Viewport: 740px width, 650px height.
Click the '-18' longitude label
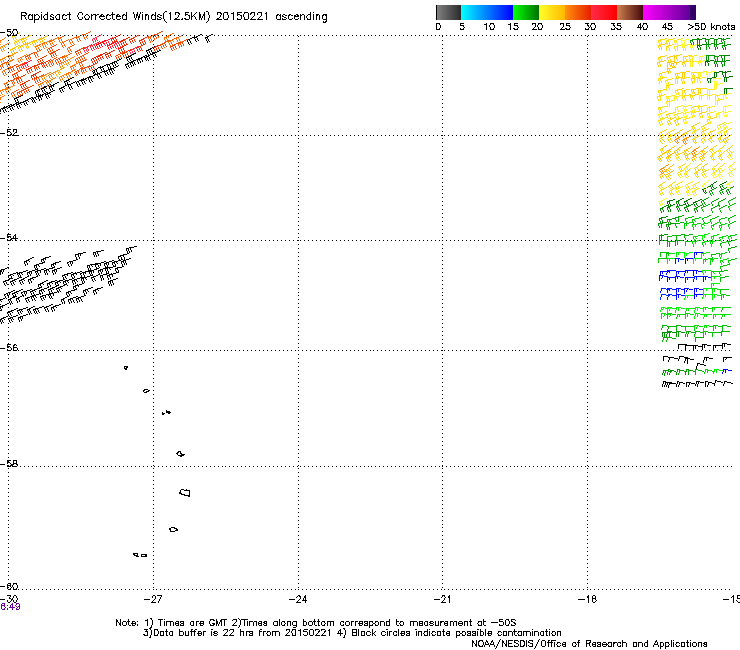pyautogui.click(x=587, y=599)
